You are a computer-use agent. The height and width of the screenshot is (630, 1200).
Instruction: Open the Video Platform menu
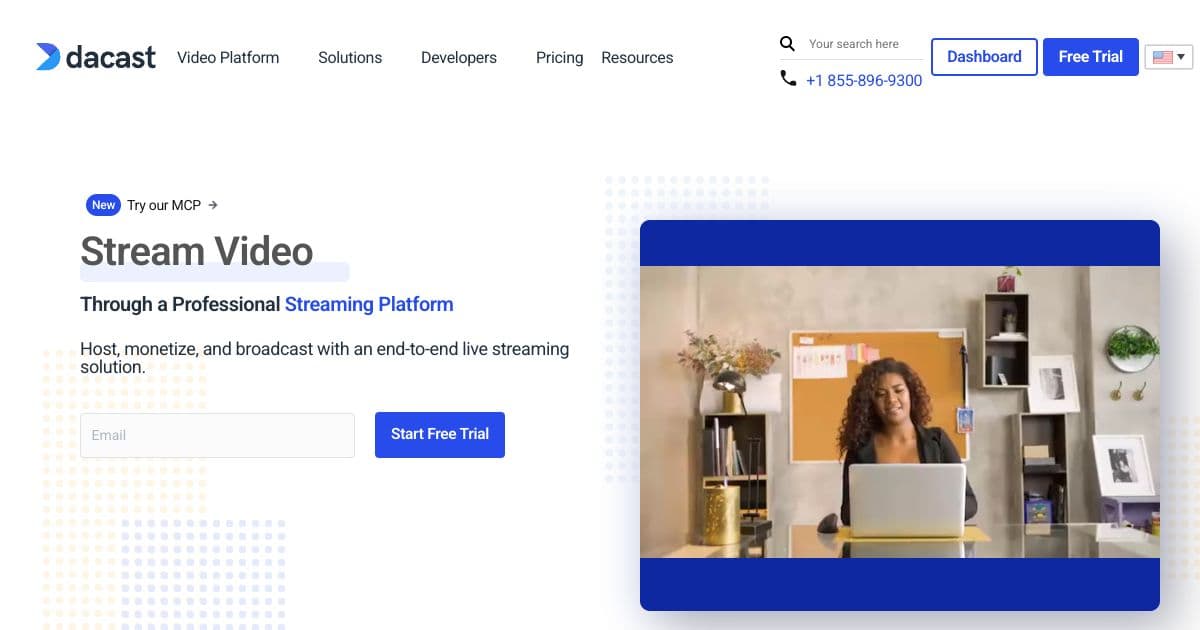click(228, 58)
